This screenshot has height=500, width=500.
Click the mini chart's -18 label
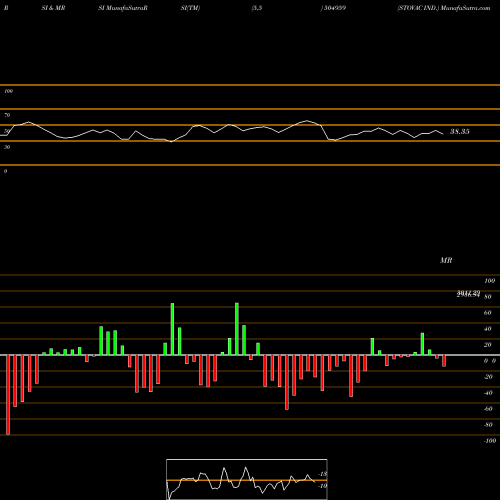coord(323,474)
